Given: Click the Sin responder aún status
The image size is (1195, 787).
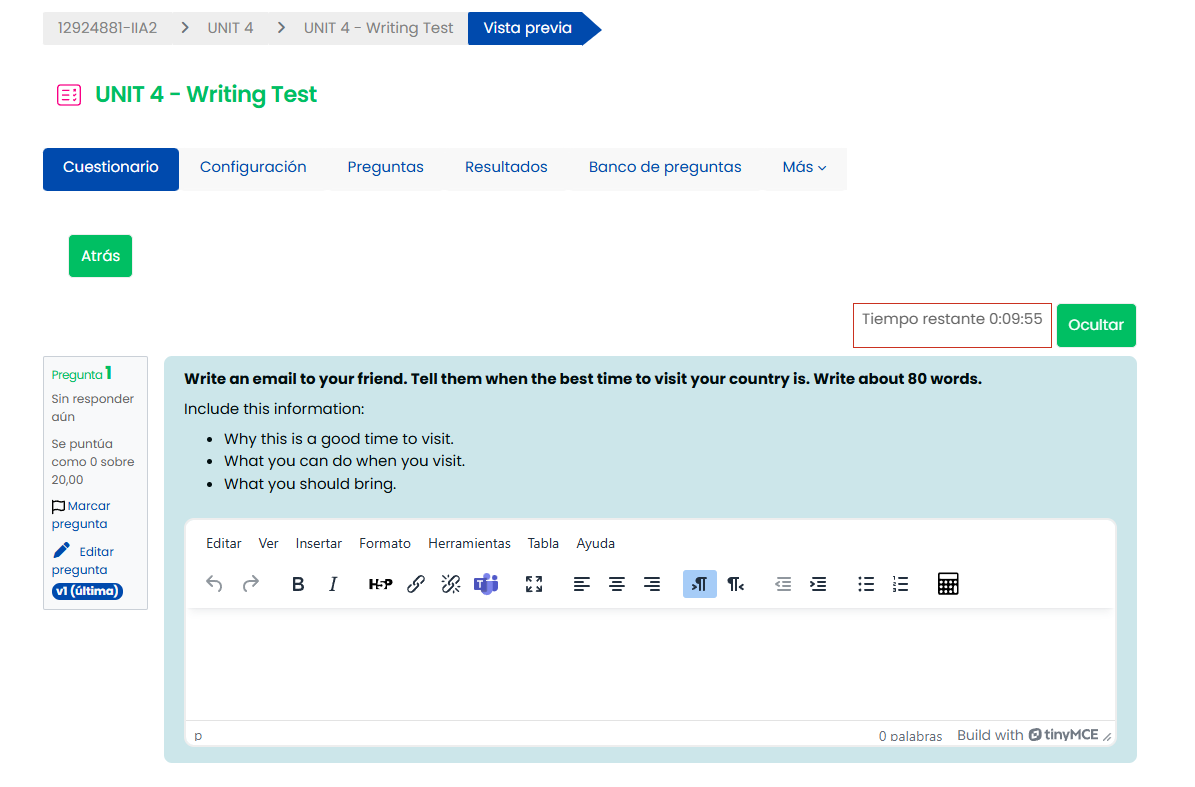Looking at the screenshot, I should point(92,408).
